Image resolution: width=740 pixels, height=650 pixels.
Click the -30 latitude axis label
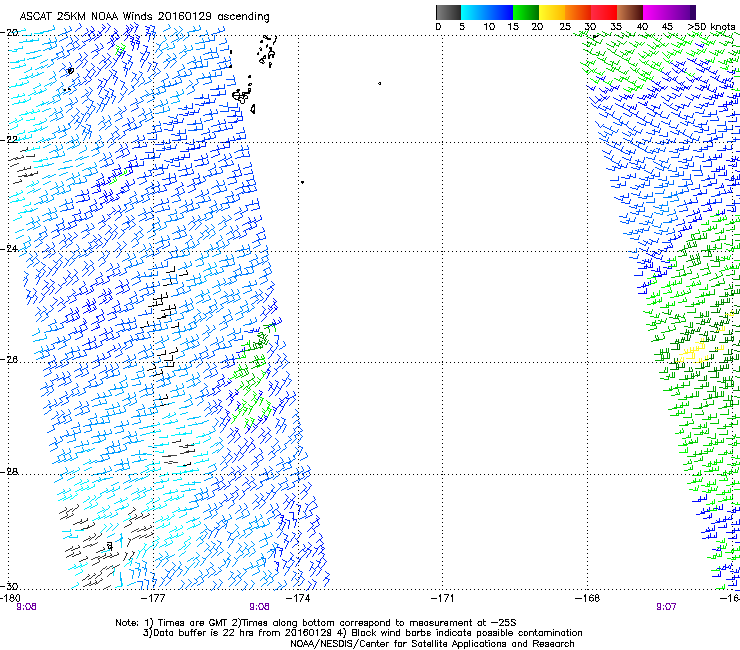pyautogui.click(x=10, y=586)
